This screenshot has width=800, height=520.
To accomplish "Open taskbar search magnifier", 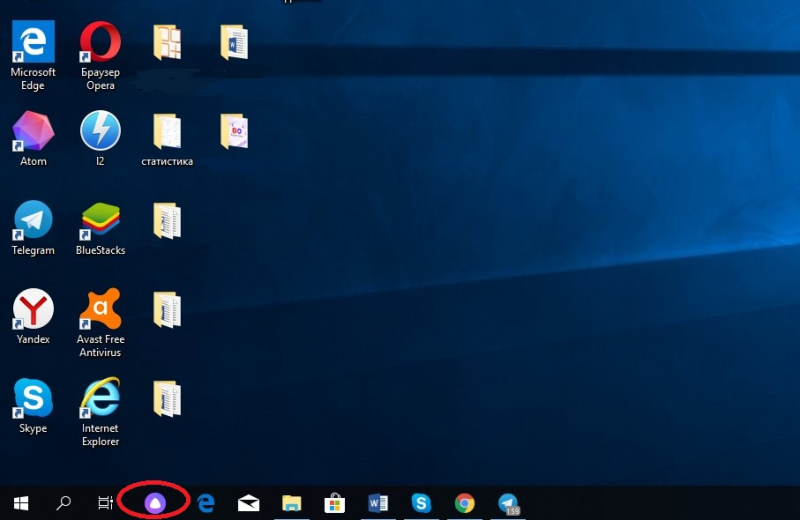I will [63, 503].
